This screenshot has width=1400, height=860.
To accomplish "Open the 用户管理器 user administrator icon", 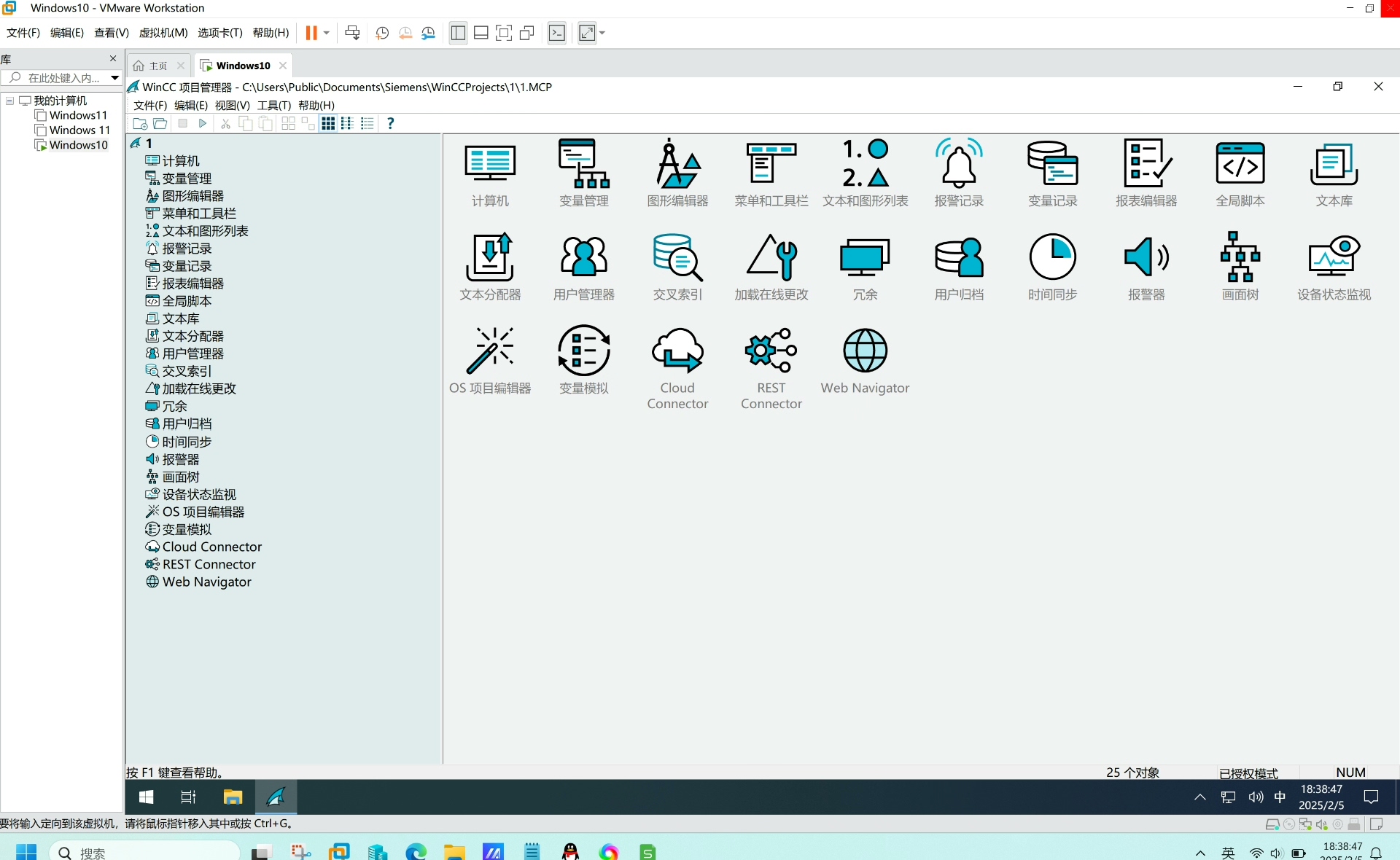I will click(x=583, y=267).
